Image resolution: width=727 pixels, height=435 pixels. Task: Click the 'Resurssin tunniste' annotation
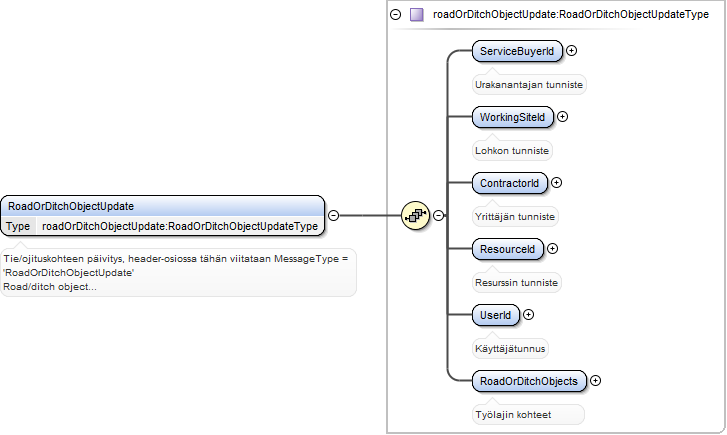pos(517,282)
